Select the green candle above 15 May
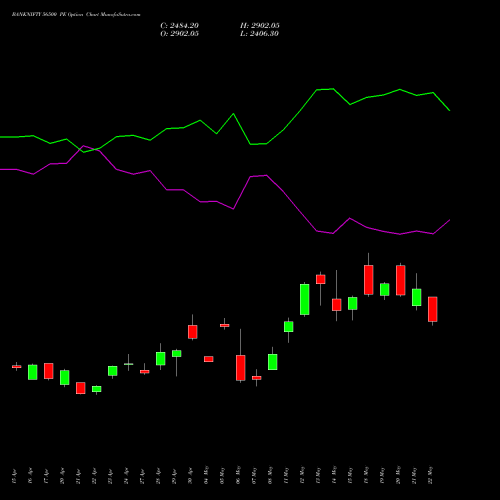 pyautogui.click(x=353, y=303)
